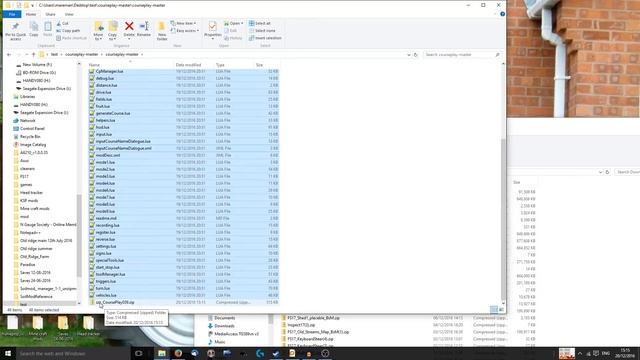
Task: Click the Edit command in Open group
Action: (x=230, y=31)
